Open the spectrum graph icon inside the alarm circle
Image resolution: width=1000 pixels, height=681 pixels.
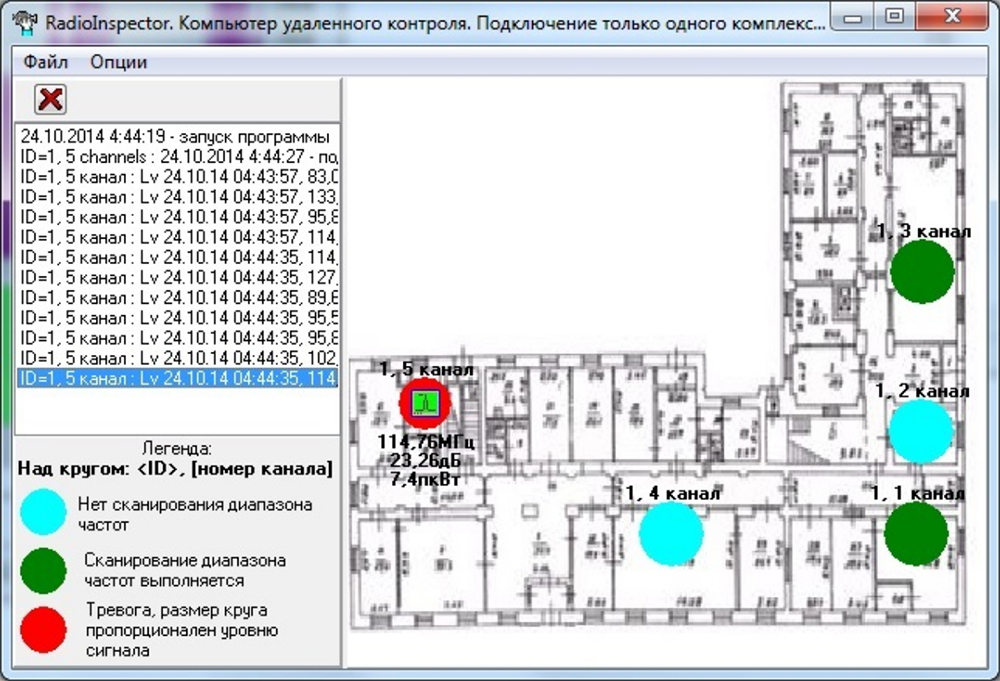[x=423, y=404]
